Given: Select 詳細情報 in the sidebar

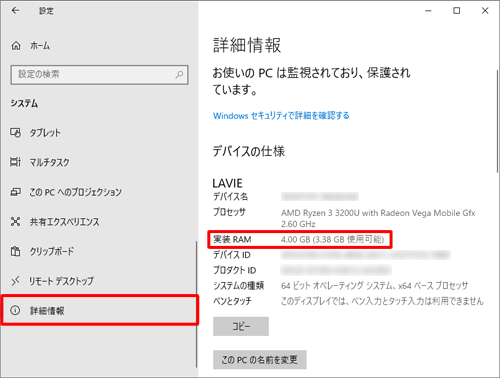Looking at the screenshot, I should tap(99, 310).
